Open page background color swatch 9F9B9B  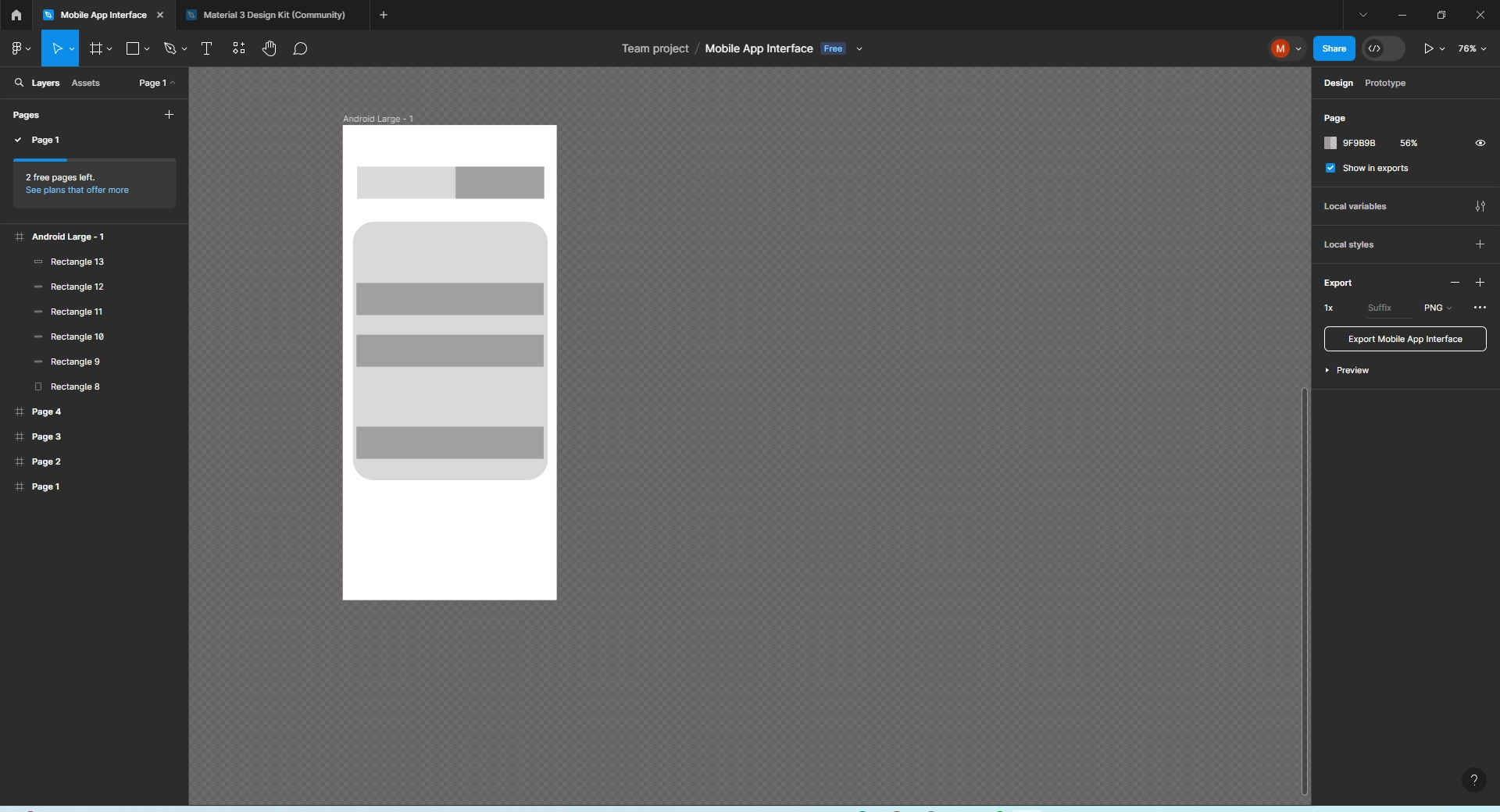tap(1330, 143)
